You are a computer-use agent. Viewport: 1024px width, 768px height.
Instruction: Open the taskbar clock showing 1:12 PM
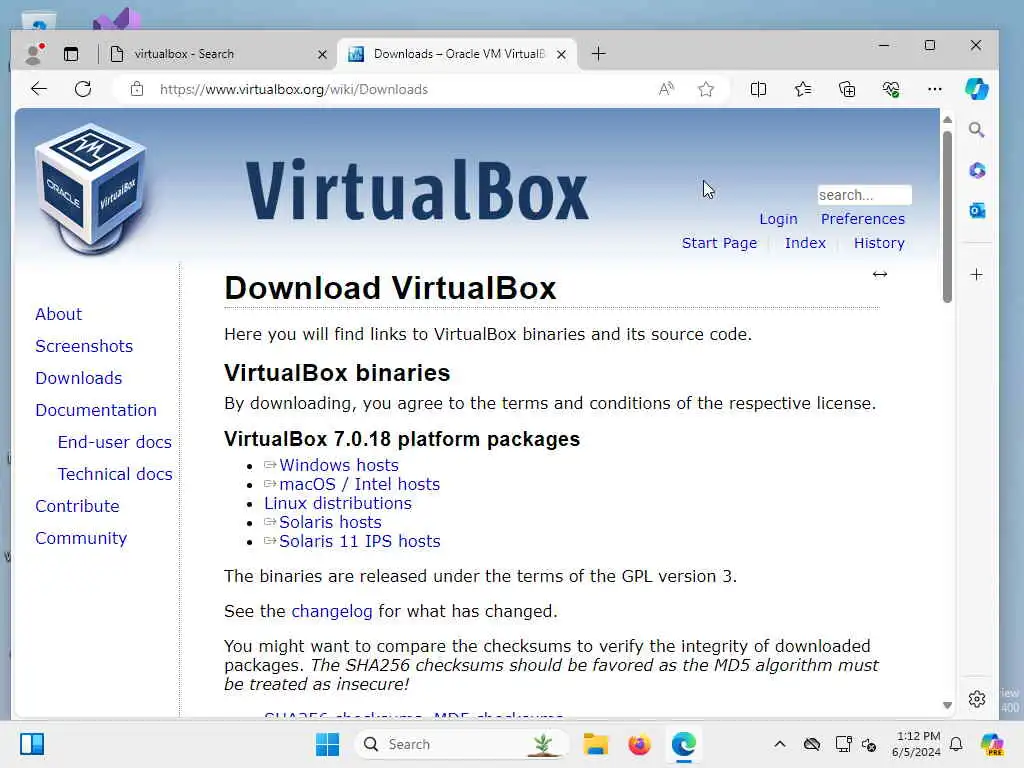(916, 744)
